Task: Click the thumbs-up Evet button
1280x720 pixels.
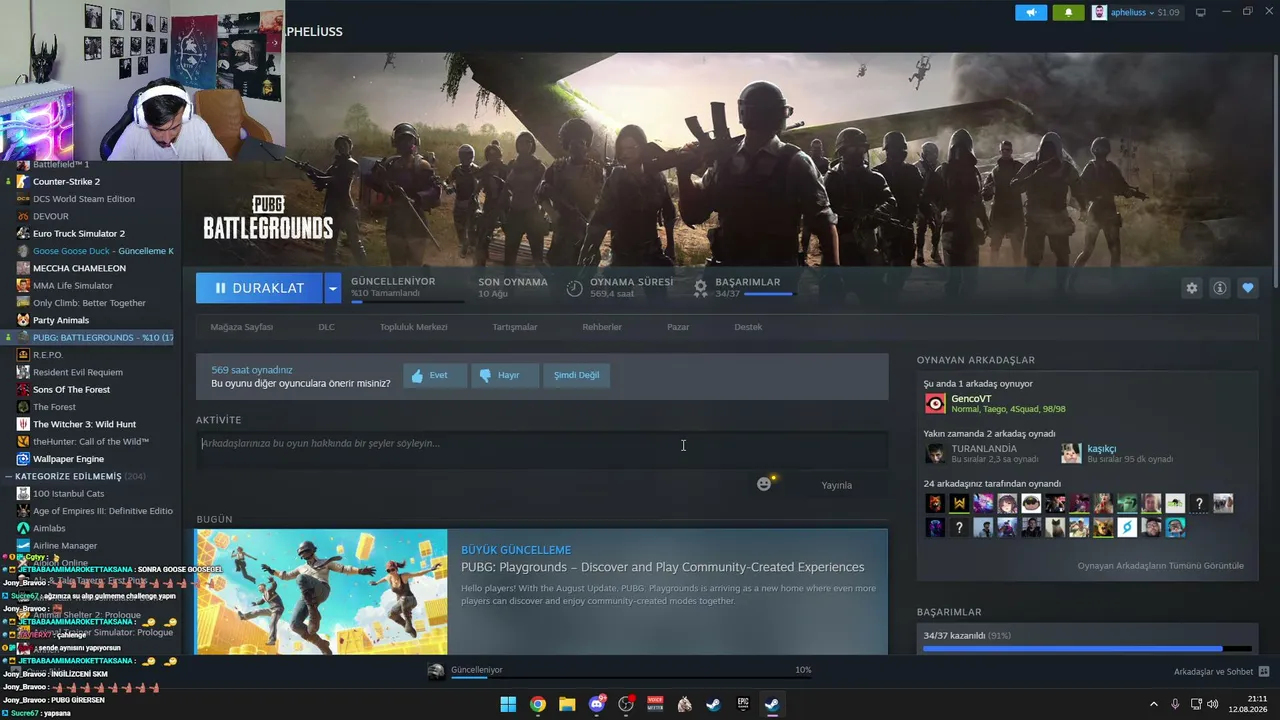Action: pos(435,375)
